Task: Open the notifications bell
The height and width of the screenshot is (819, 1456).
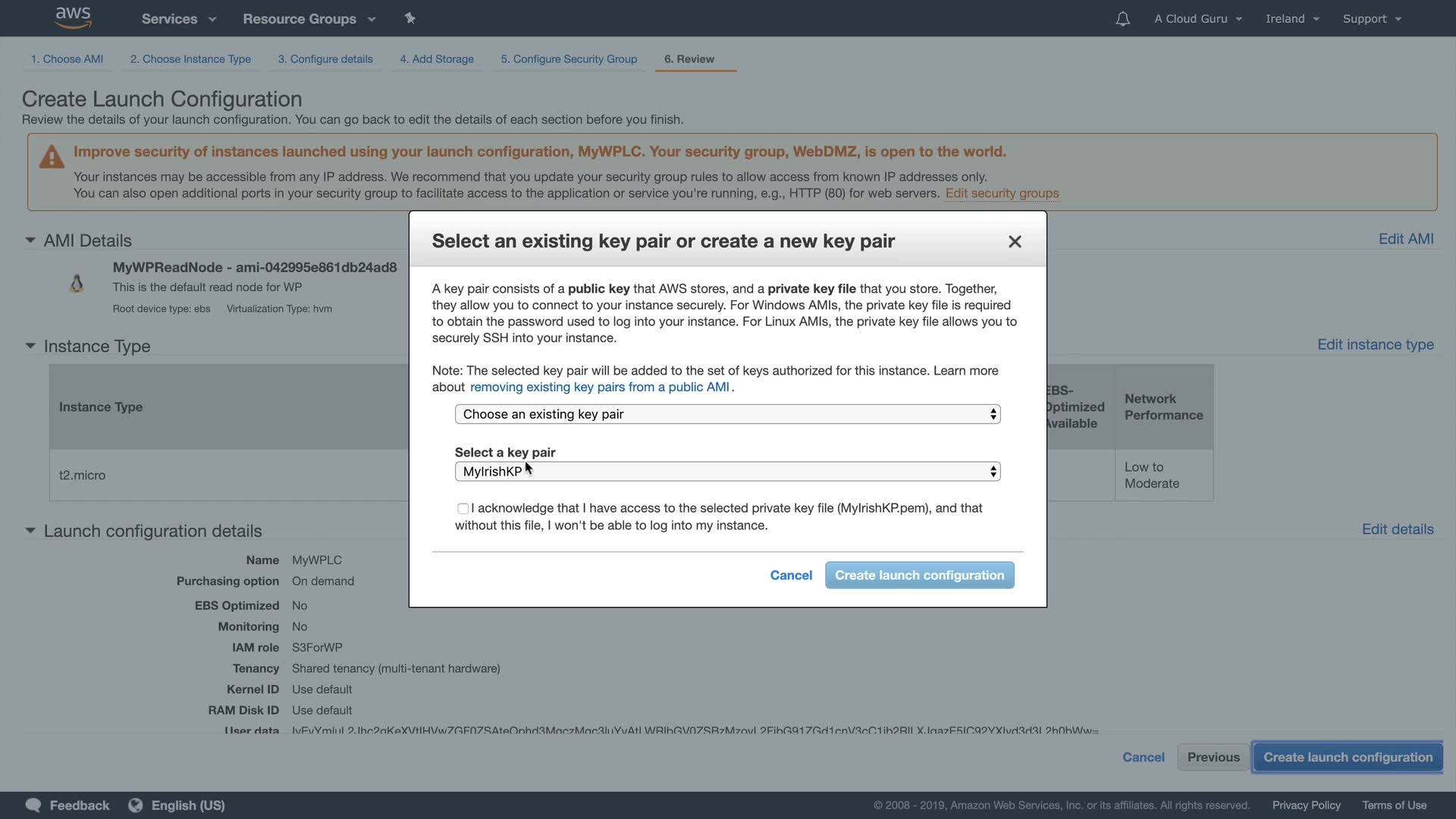Action: (1122, 19)
